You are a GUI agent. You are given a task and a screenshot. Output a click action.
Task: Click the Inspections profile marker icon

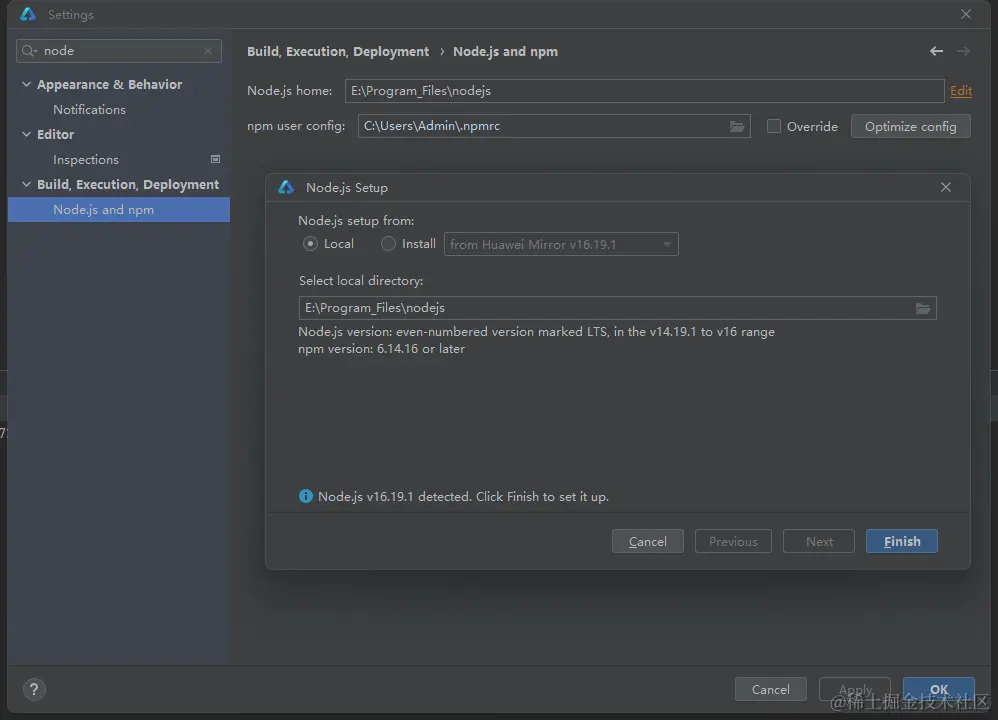coord(216,159)
